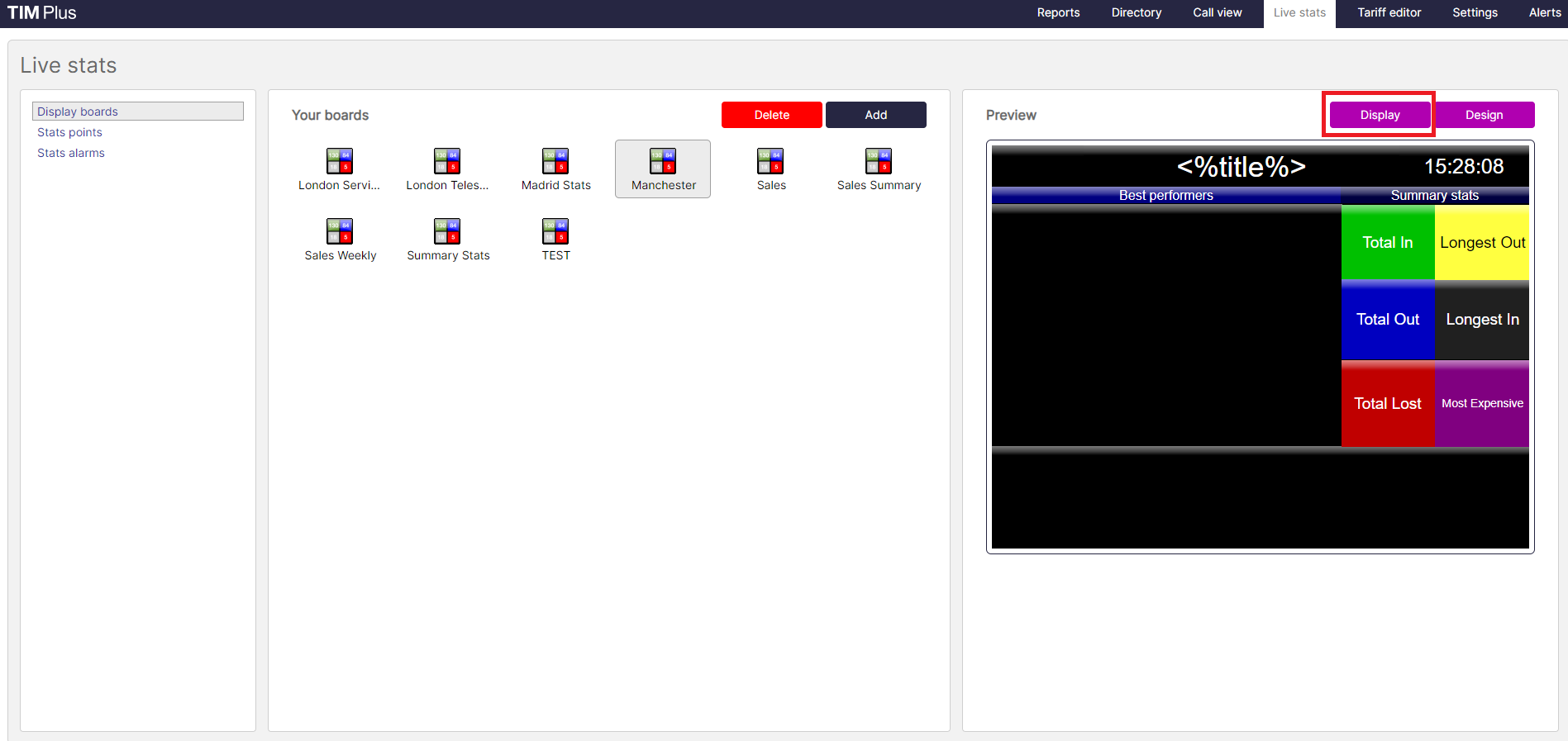Click the Preview heading

click(1011, 115)
